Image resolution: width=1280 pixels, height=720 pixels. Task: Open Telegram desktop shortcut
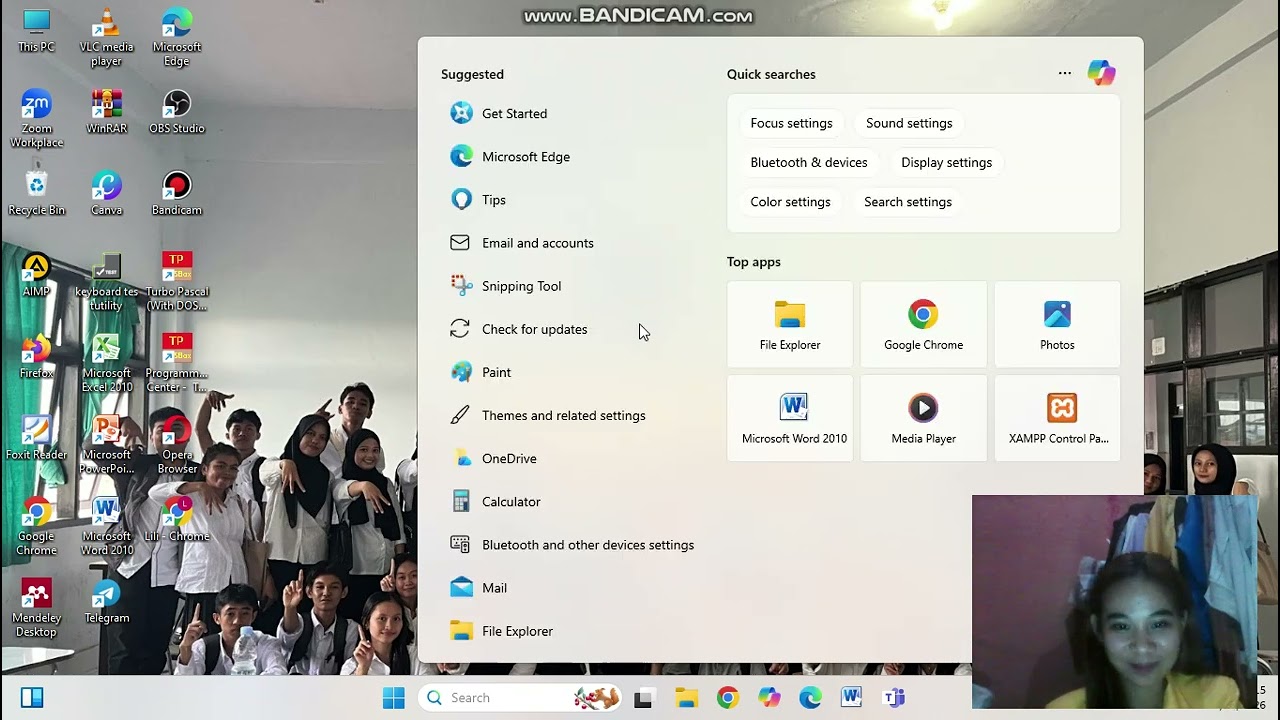point(106,601)
